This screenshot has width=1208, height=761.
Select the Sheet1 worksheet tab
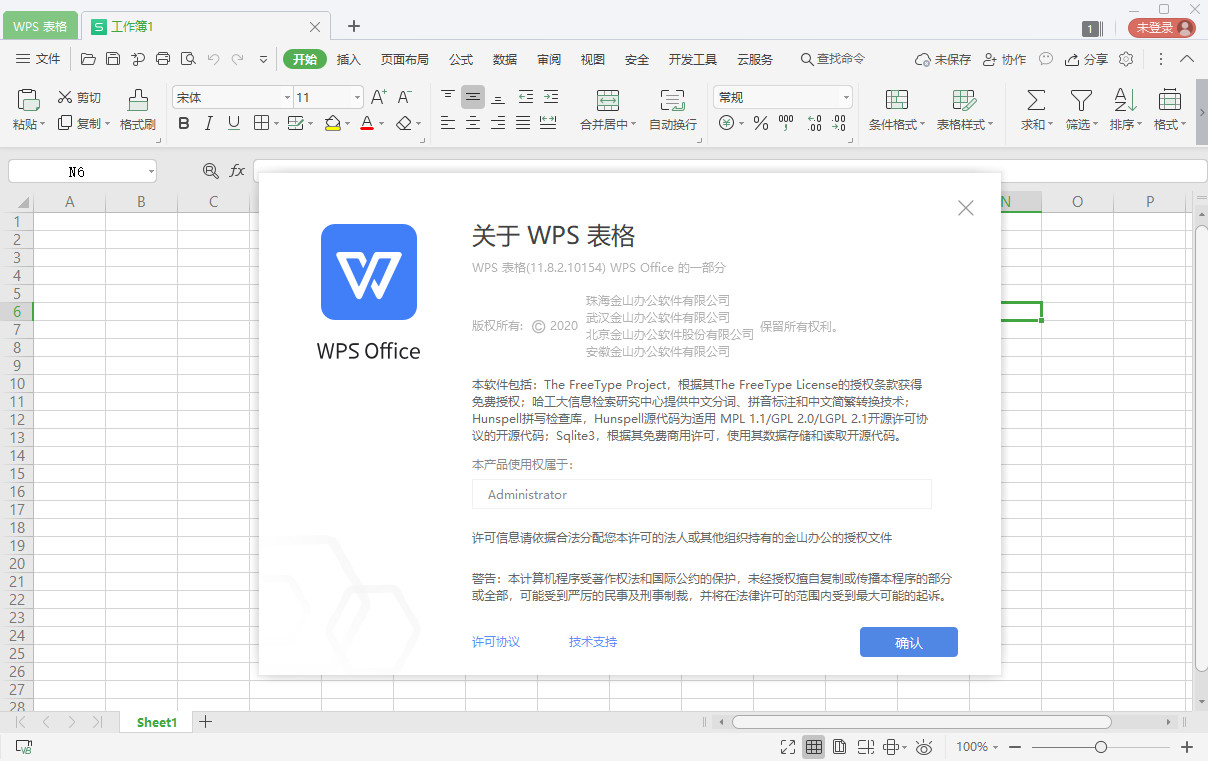pyautogui.click(x=156, y=722)
